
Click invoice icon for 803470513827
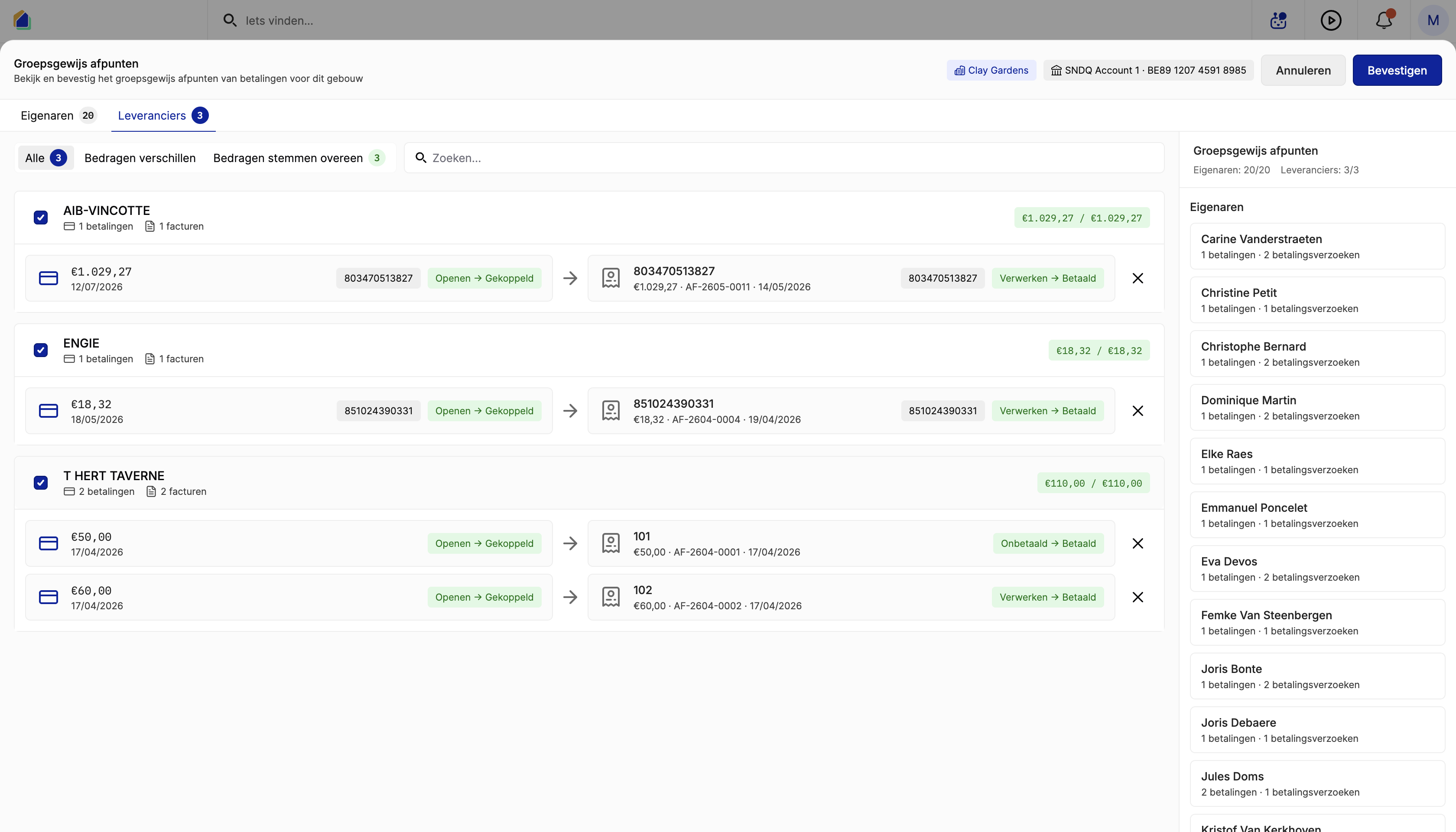coord(611,278)
